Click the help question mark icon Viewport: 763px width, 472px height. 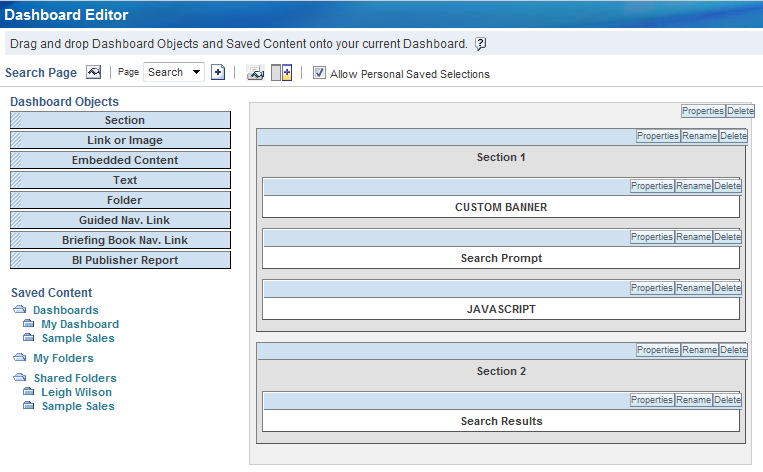481,44
